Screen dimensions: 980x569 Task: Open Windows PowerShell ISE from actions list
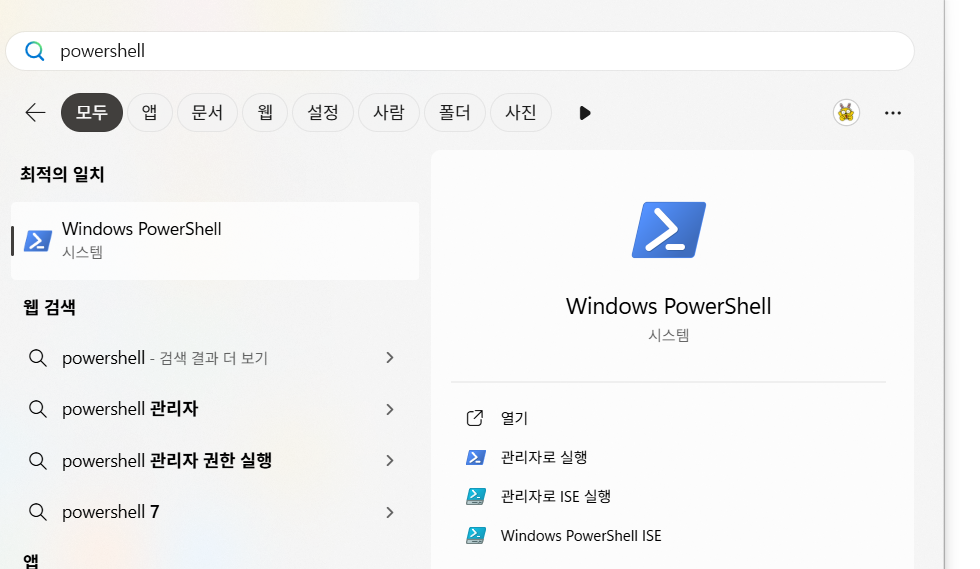(581, 536)
